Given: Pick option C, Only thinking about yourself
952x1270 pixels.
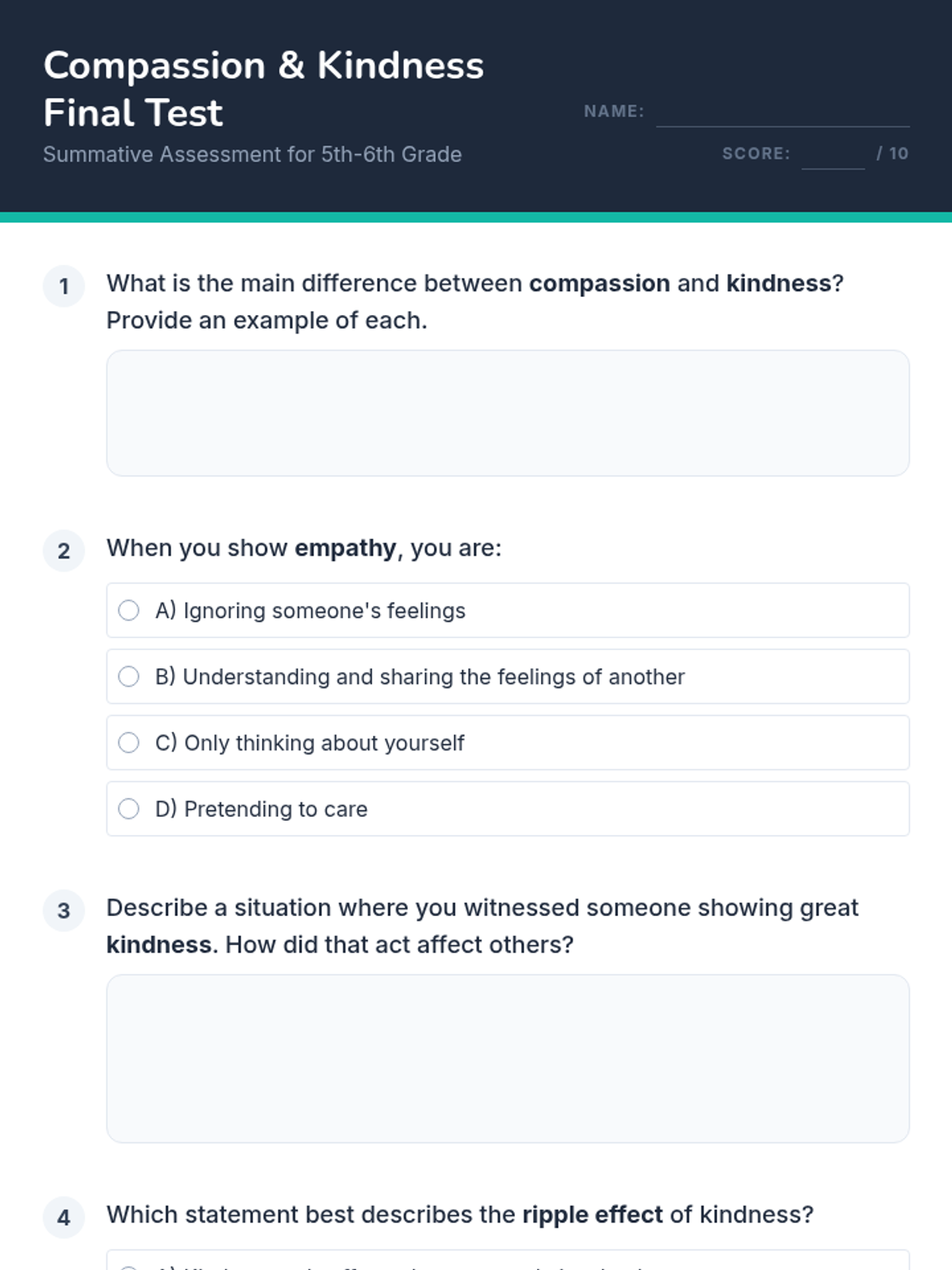Looking at the screenshot, I should [129, 742].
